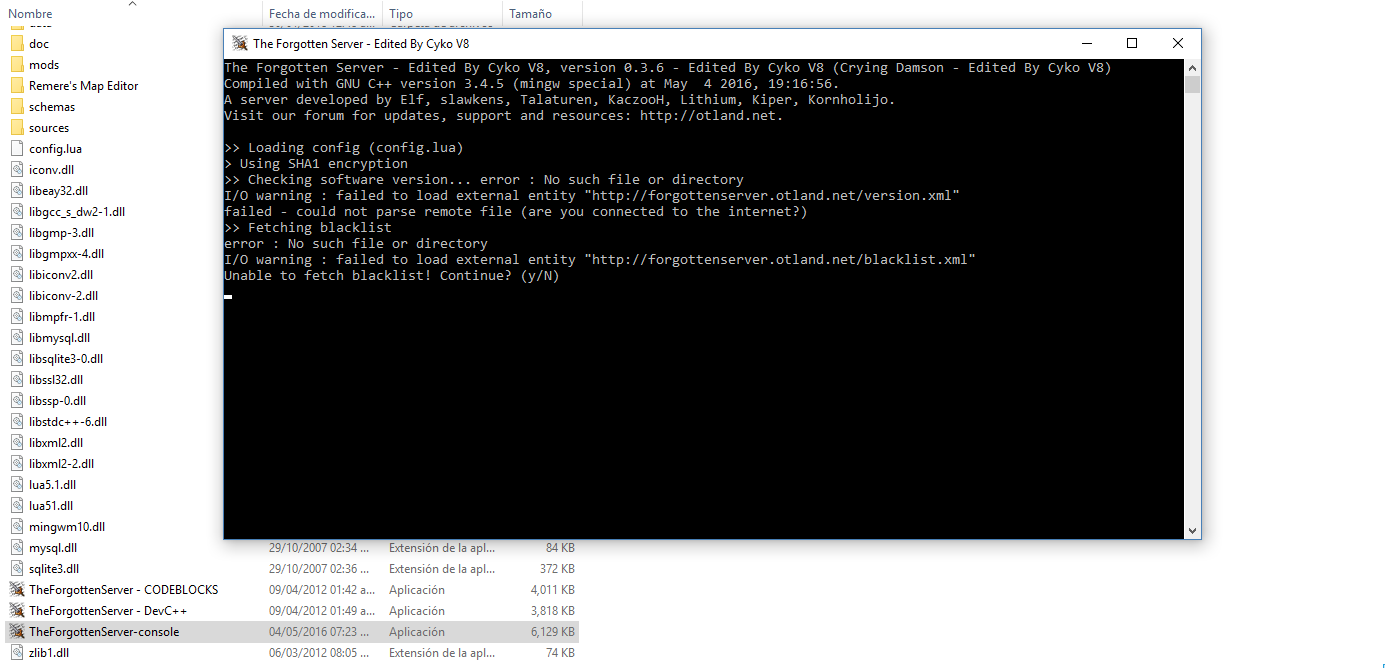The image size is (1385, 668).
Task: Open the sources folder
Action: click(49, 128)
